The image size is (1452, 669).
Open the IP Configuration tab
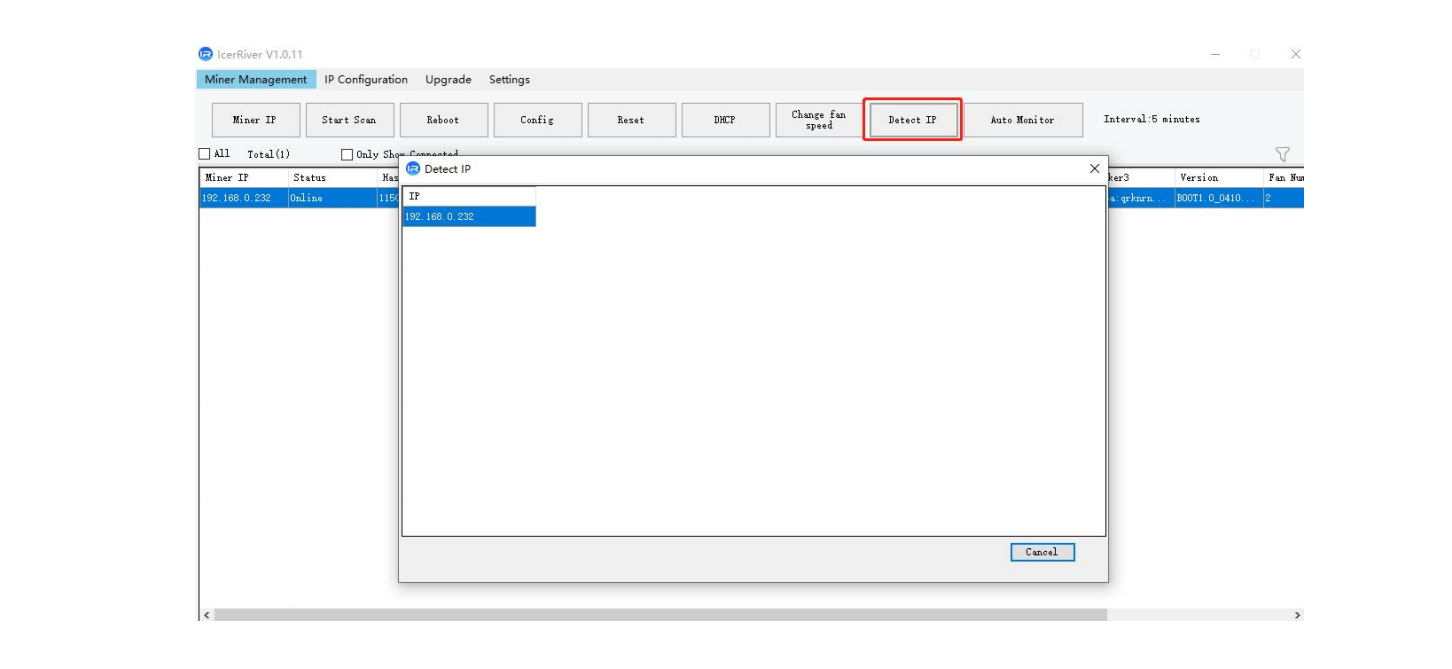pyautogui.click(x=366, y=80)
